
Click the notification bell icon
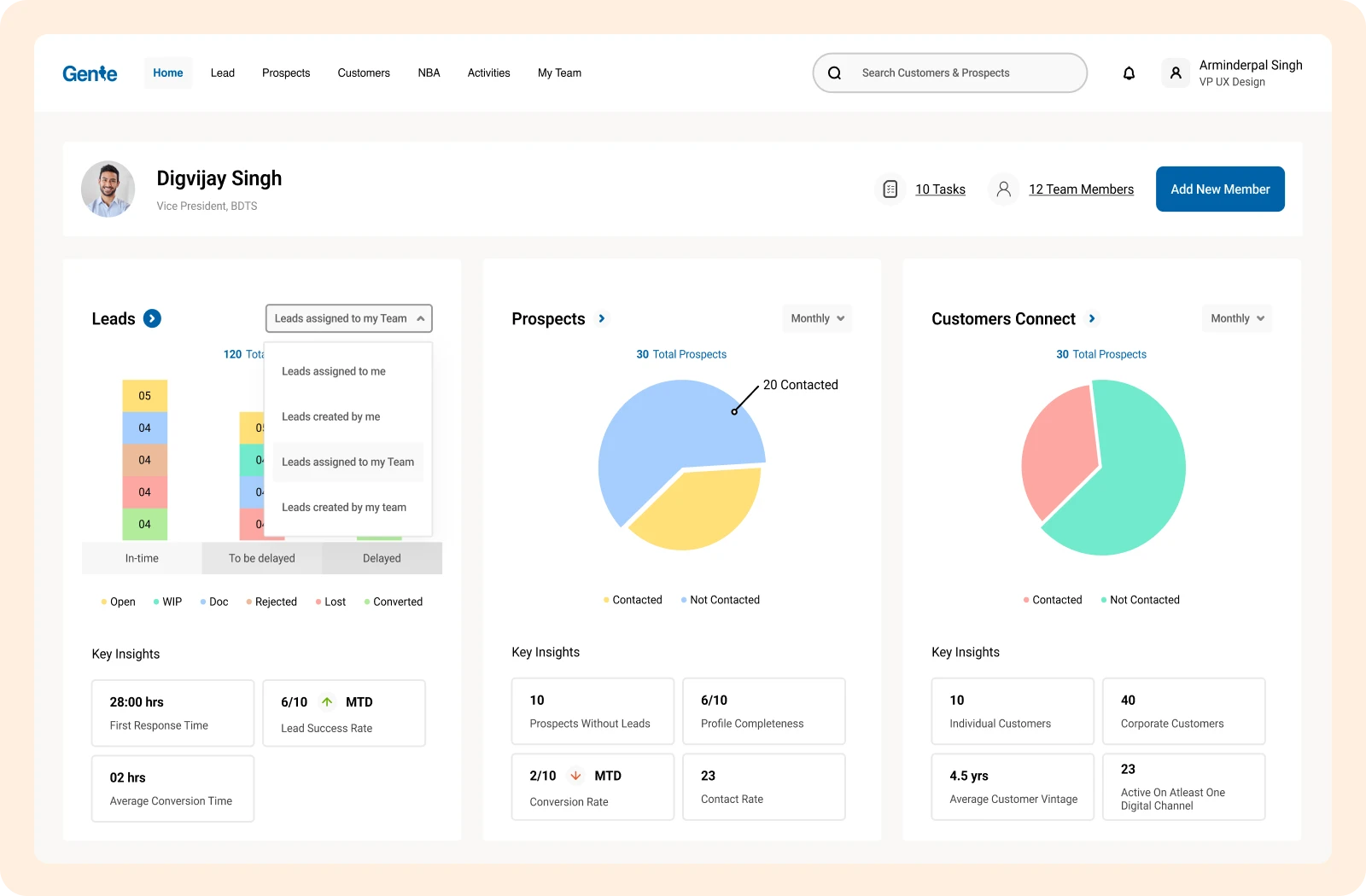pyautogui.click(x=1129, y=73)
